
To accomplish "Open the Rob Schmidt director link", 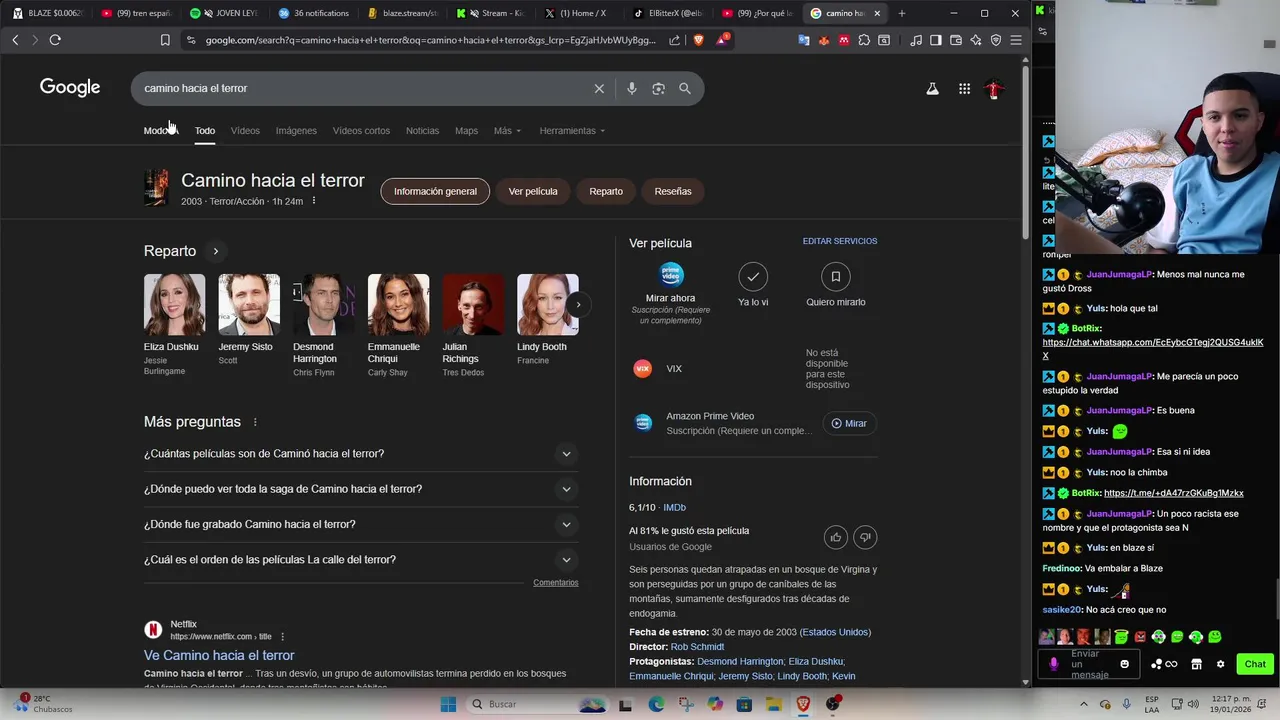I will (x=697, y=647).
